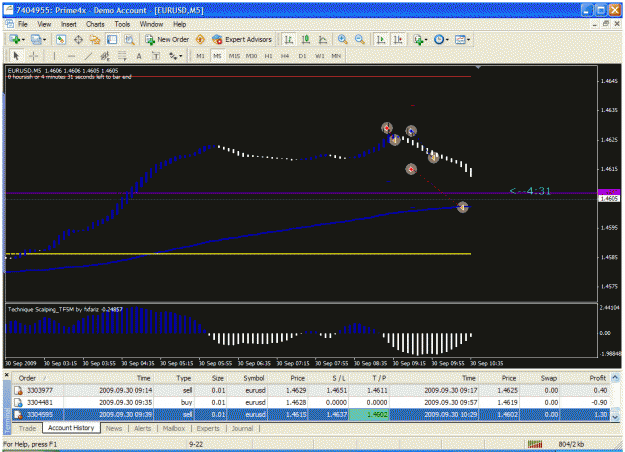Draw a trendline using the trendline tool

point(88,56)
